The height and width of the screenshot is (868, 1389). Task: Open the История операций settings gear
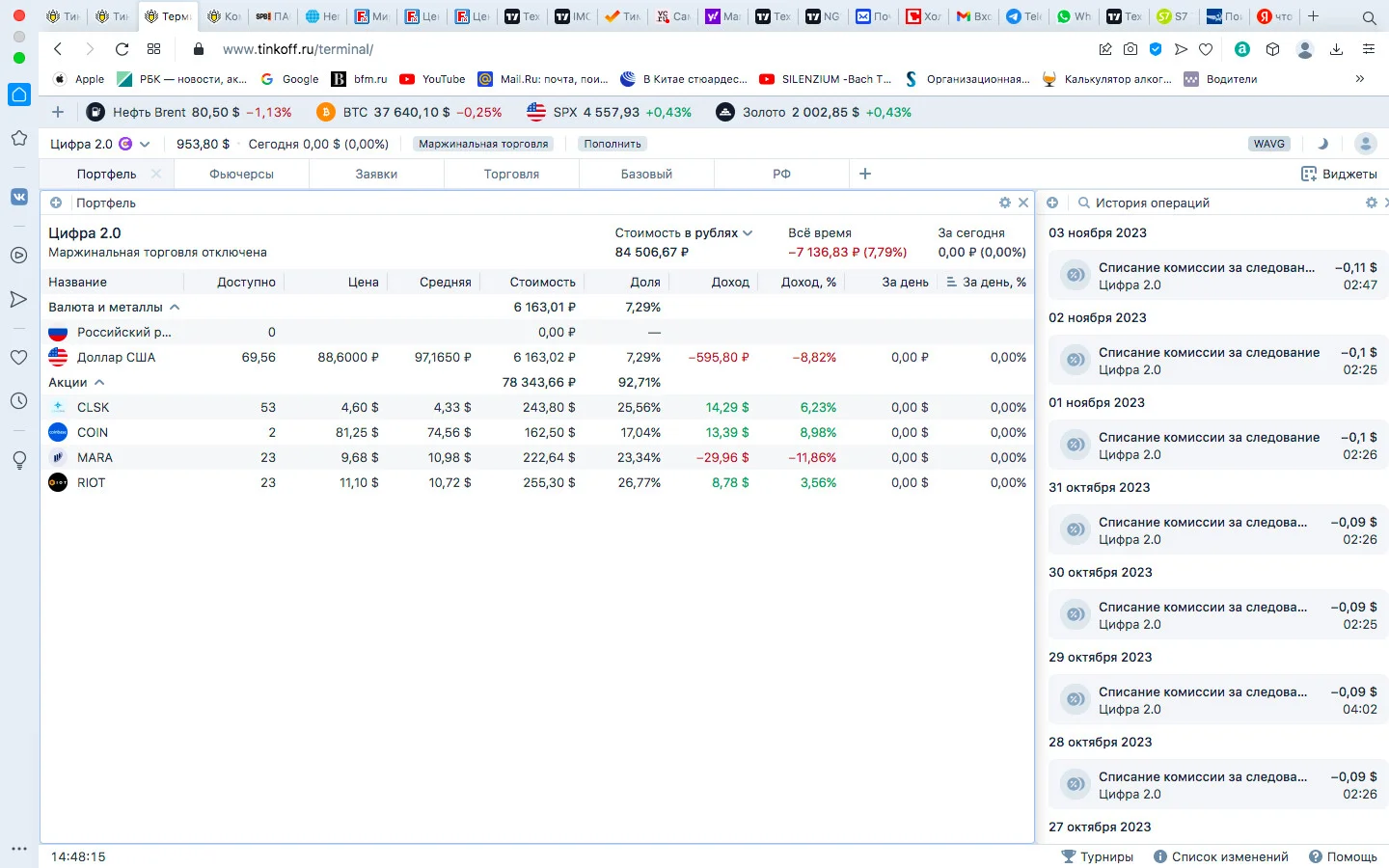point(1372,203)
